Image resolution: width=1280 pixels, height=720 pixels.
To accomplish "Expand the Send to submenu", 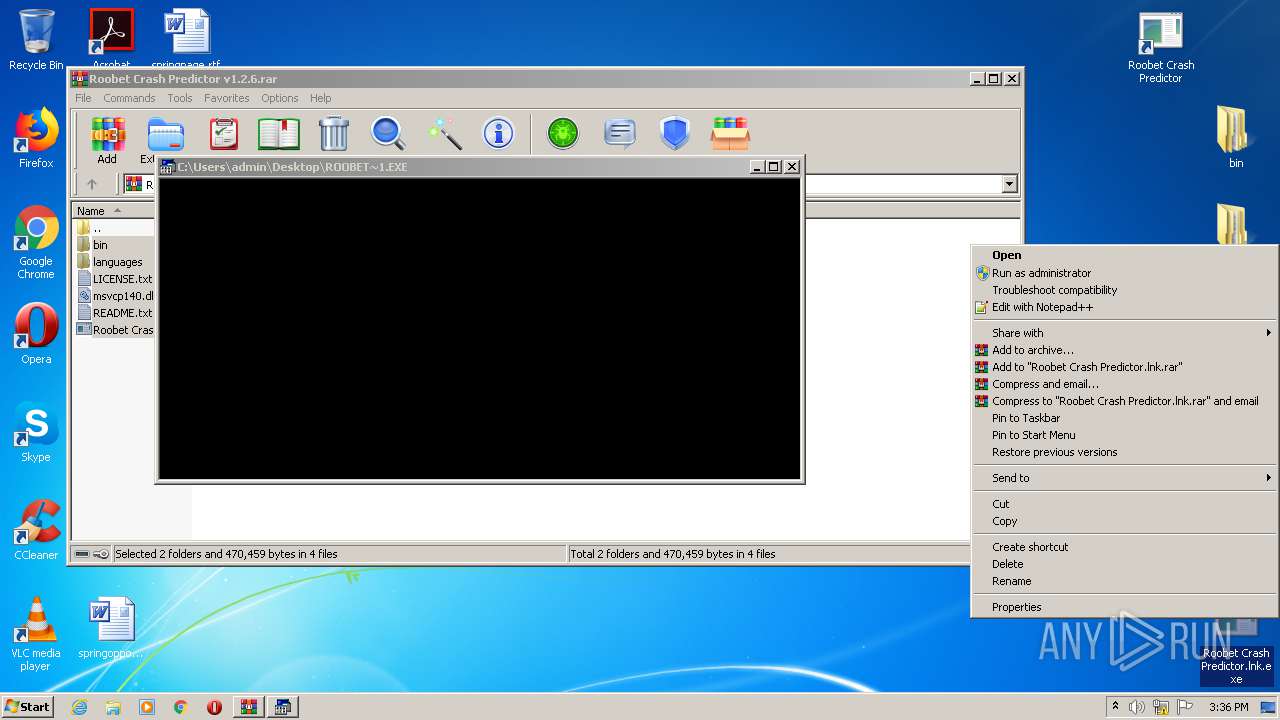I will (1125, 478).
